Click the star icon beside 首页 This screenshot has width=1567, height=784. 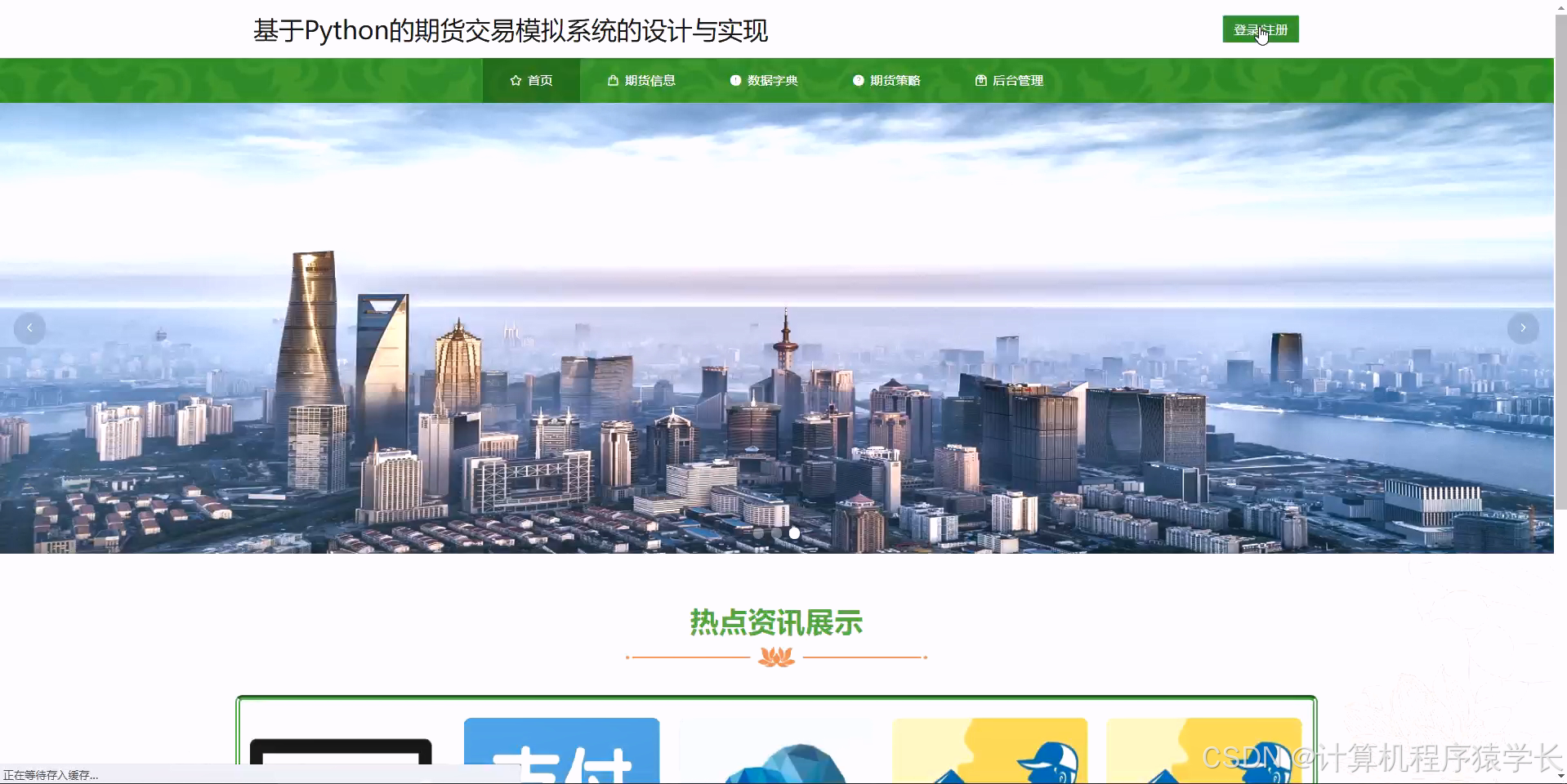coord(516,80)
